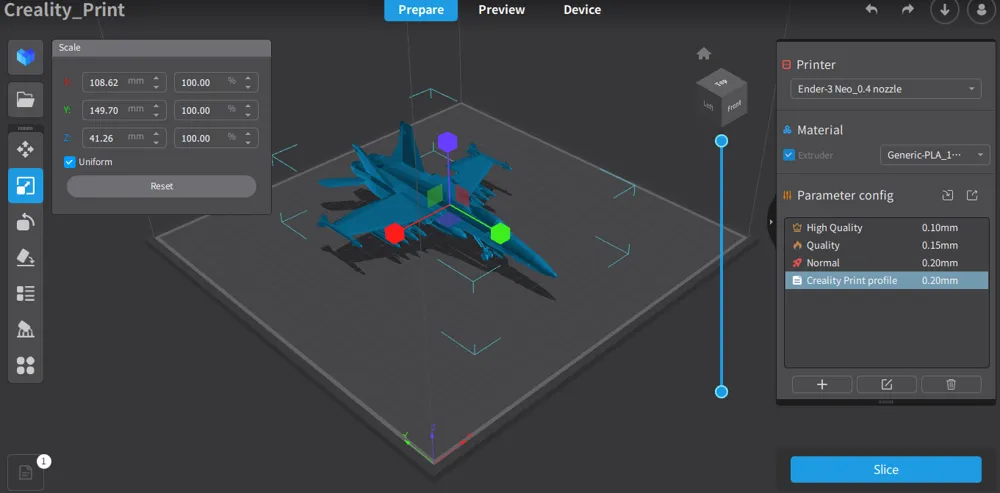
Task: Add new parameter profile with plus button
Action: coord(822,384)
